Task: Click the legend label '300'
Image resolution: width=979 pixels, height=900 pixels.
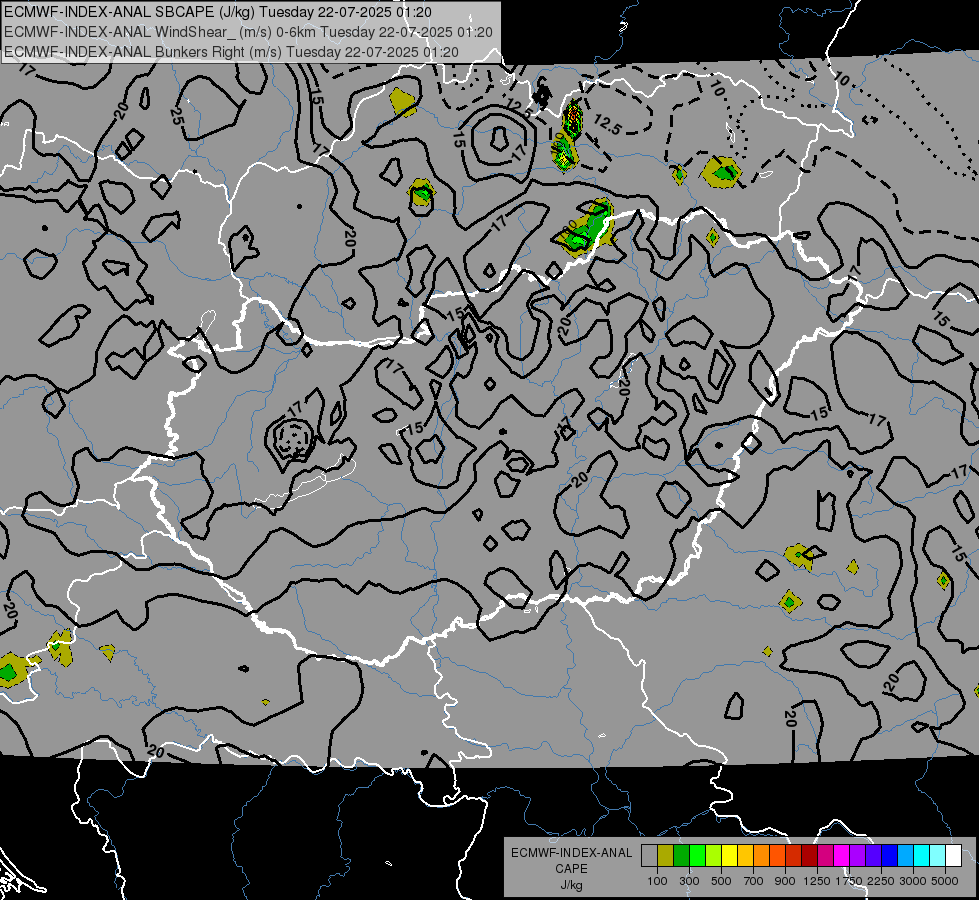Action: 689,881
